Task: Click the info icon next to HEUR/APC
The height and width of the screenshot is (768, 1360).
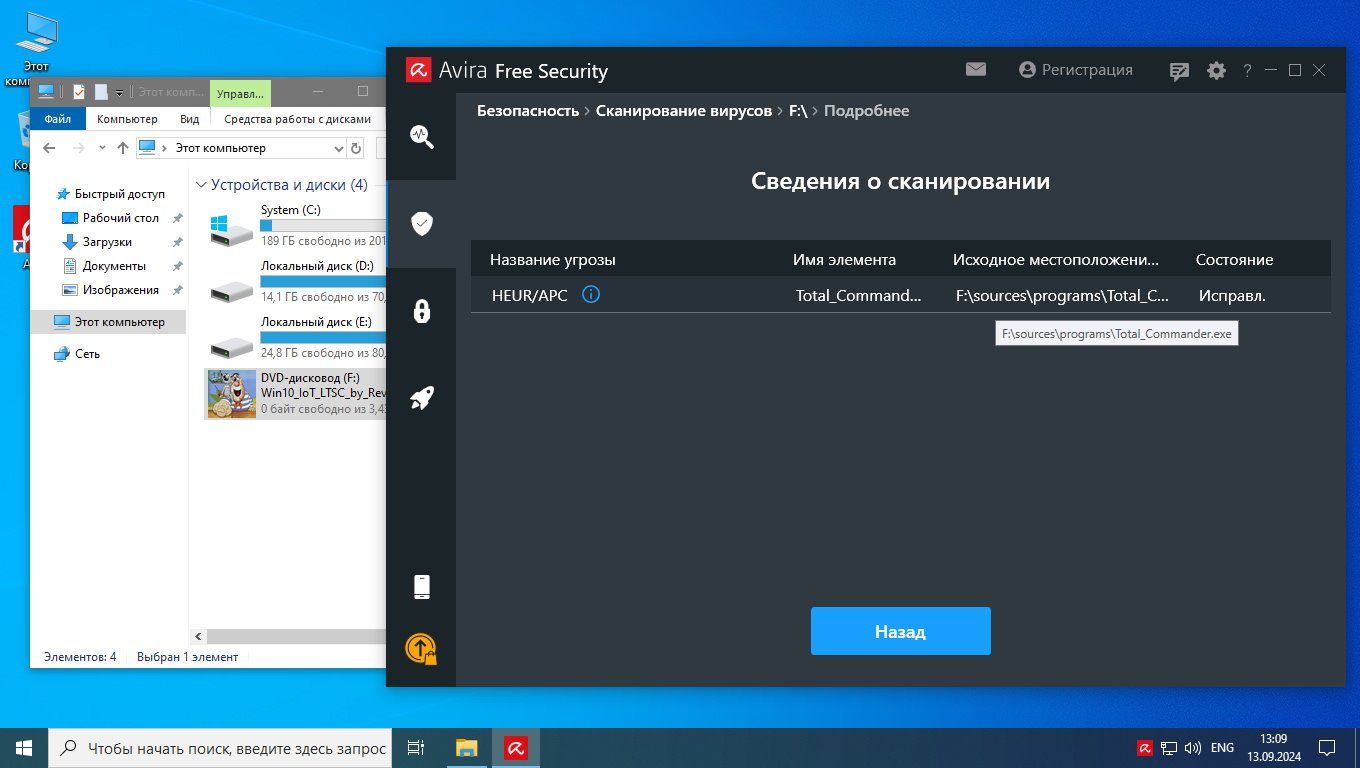Action: (591, 295)
